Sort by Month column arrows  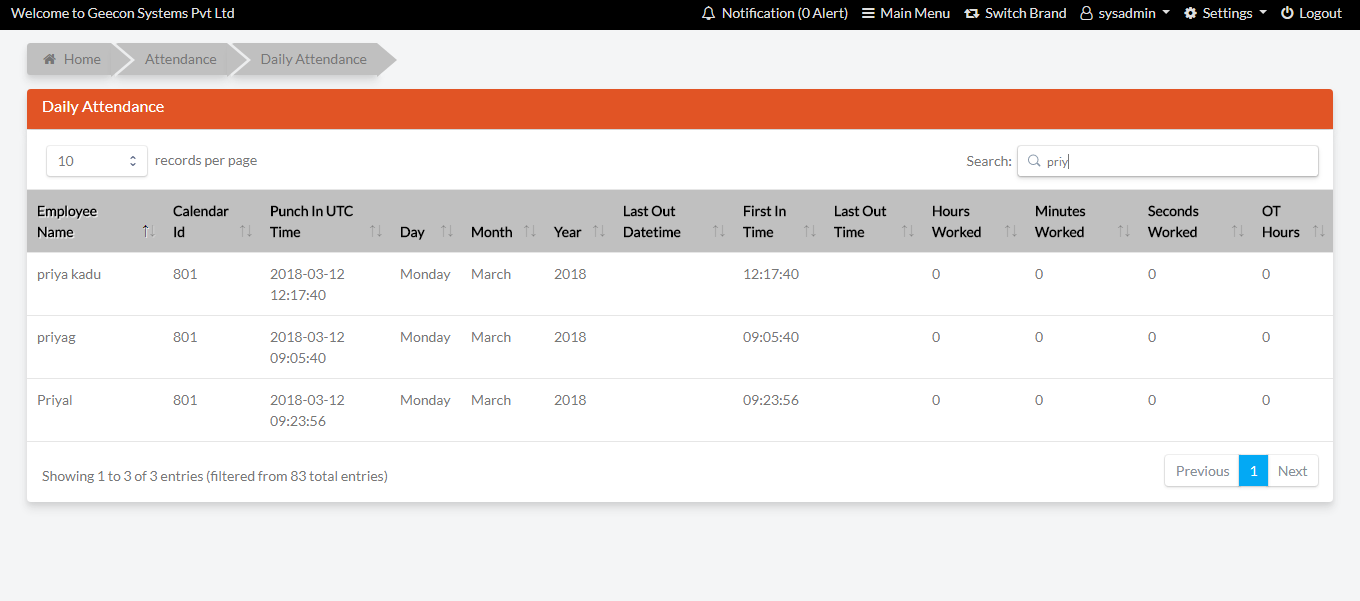531,232
